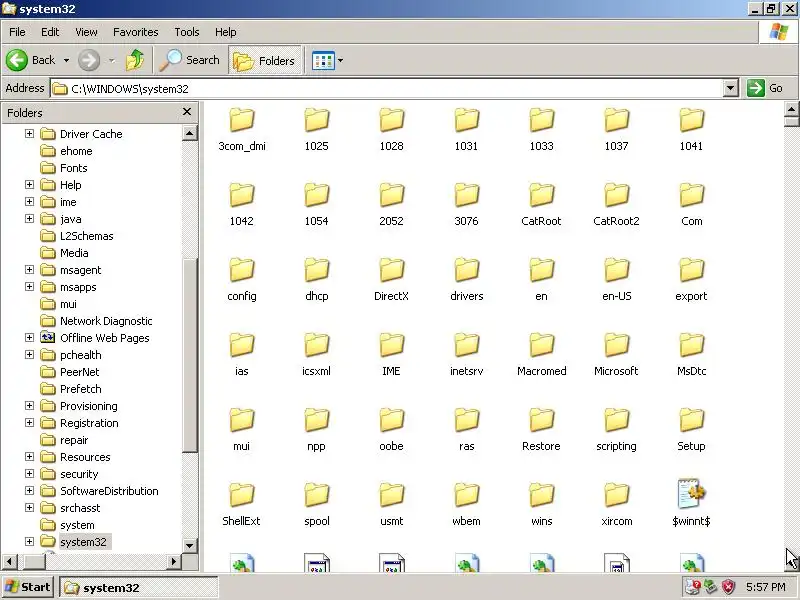800x600 pixels.
Task: Open the Help menu
Action: click(226, 32)
